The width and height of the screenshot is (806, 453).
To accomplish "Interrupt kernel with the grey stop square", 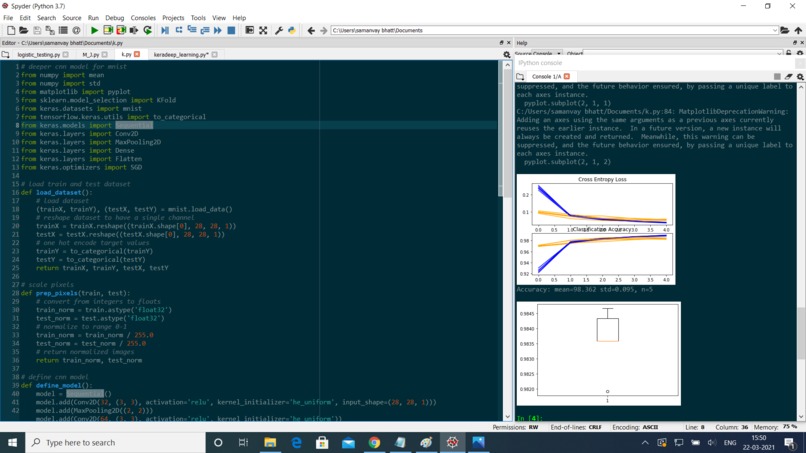I will tap(777, 77).
